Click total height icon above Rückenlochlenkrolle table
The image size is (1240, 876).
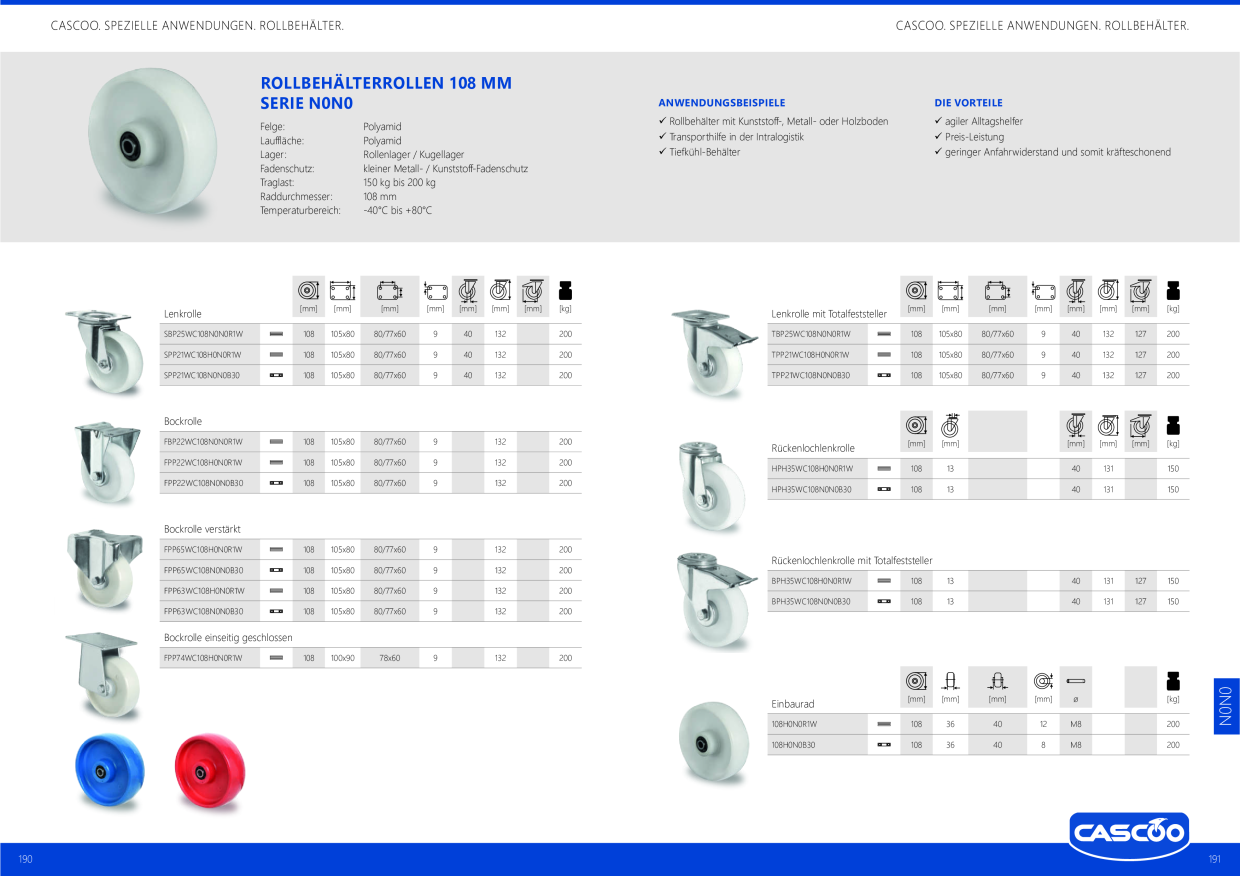pos(1108,426)
